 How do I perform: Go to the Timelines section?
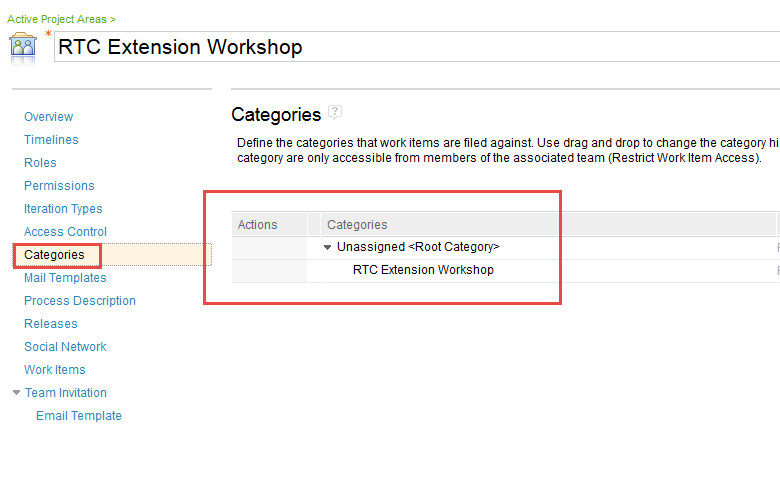[x=51, y=140]
